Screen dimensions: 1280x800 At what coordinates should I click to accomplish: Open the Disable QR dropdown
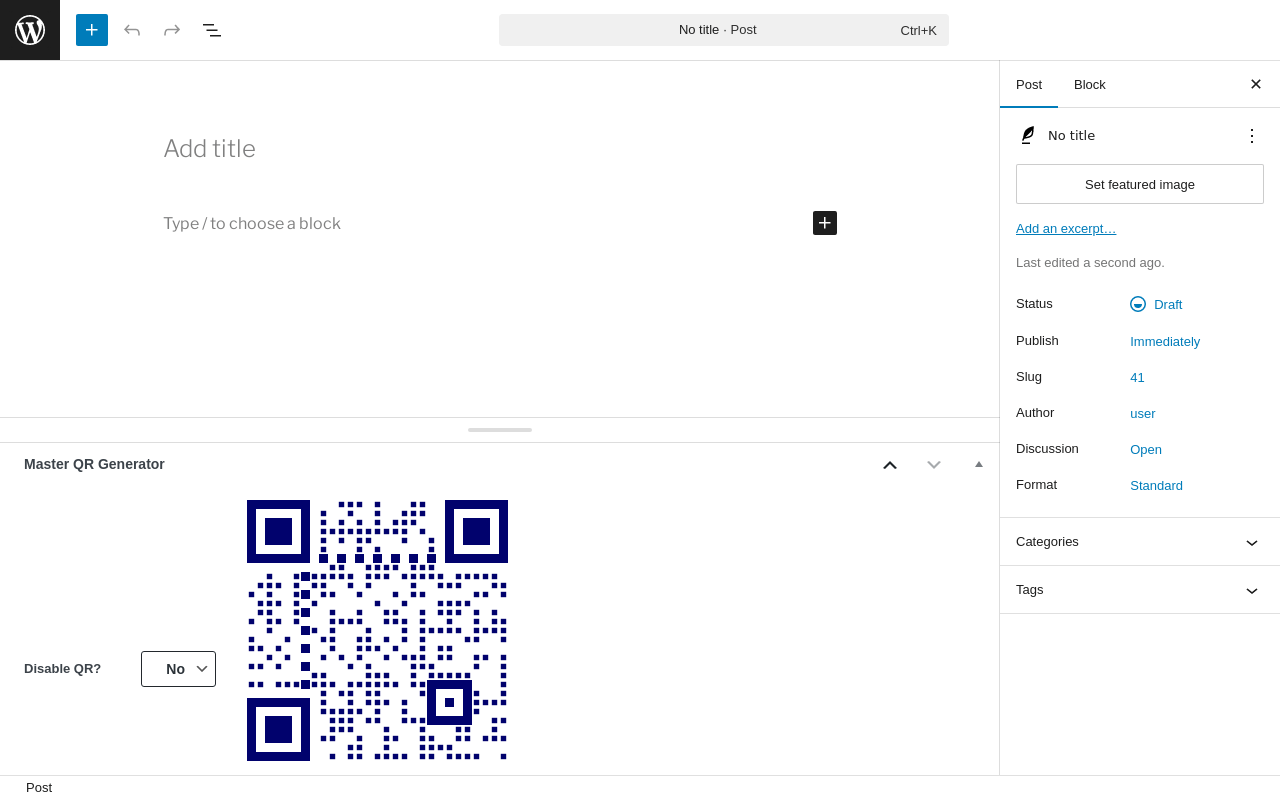point(178,669)
